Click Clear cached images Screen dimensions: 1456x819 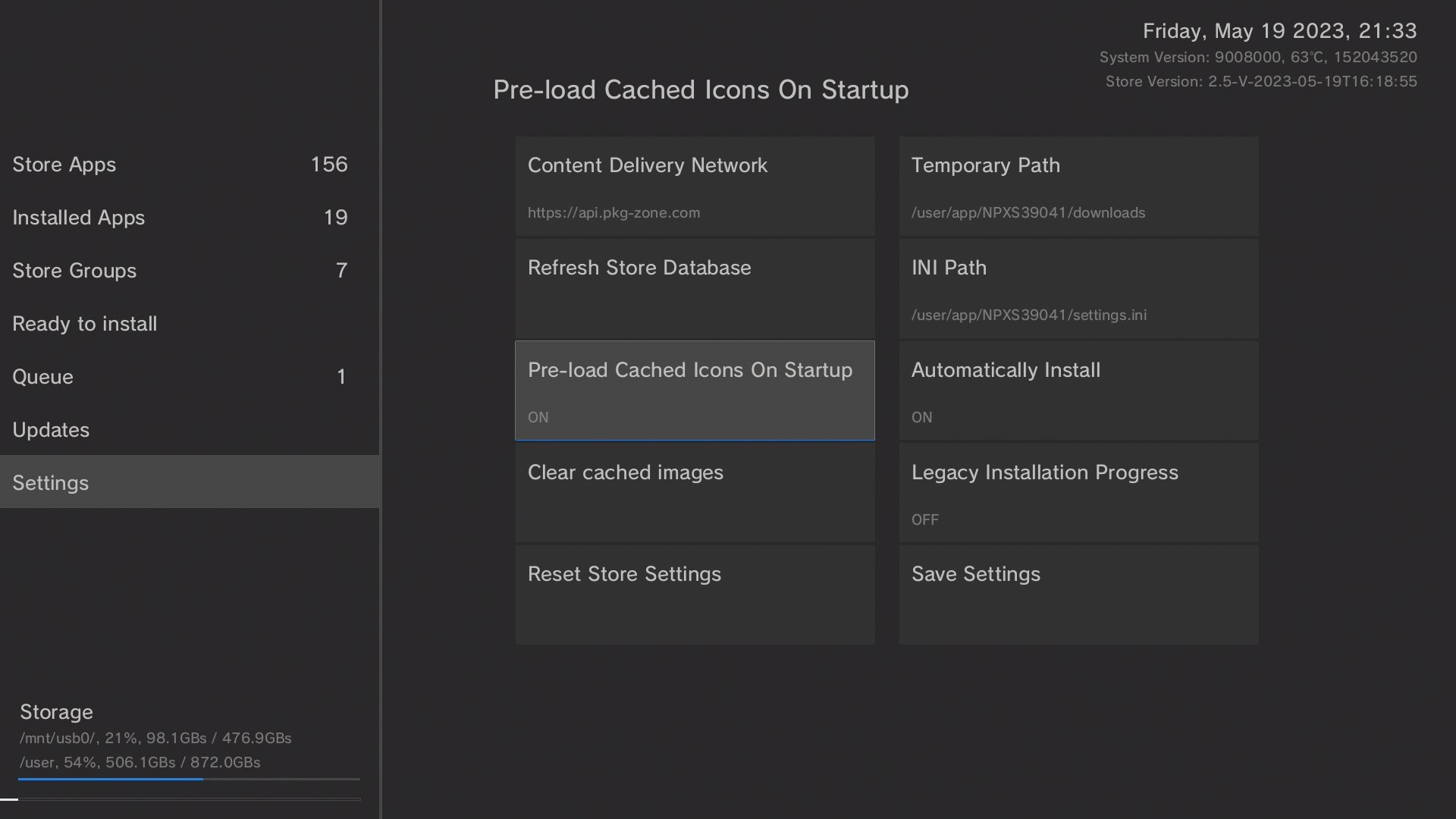[x=695, y=493]
